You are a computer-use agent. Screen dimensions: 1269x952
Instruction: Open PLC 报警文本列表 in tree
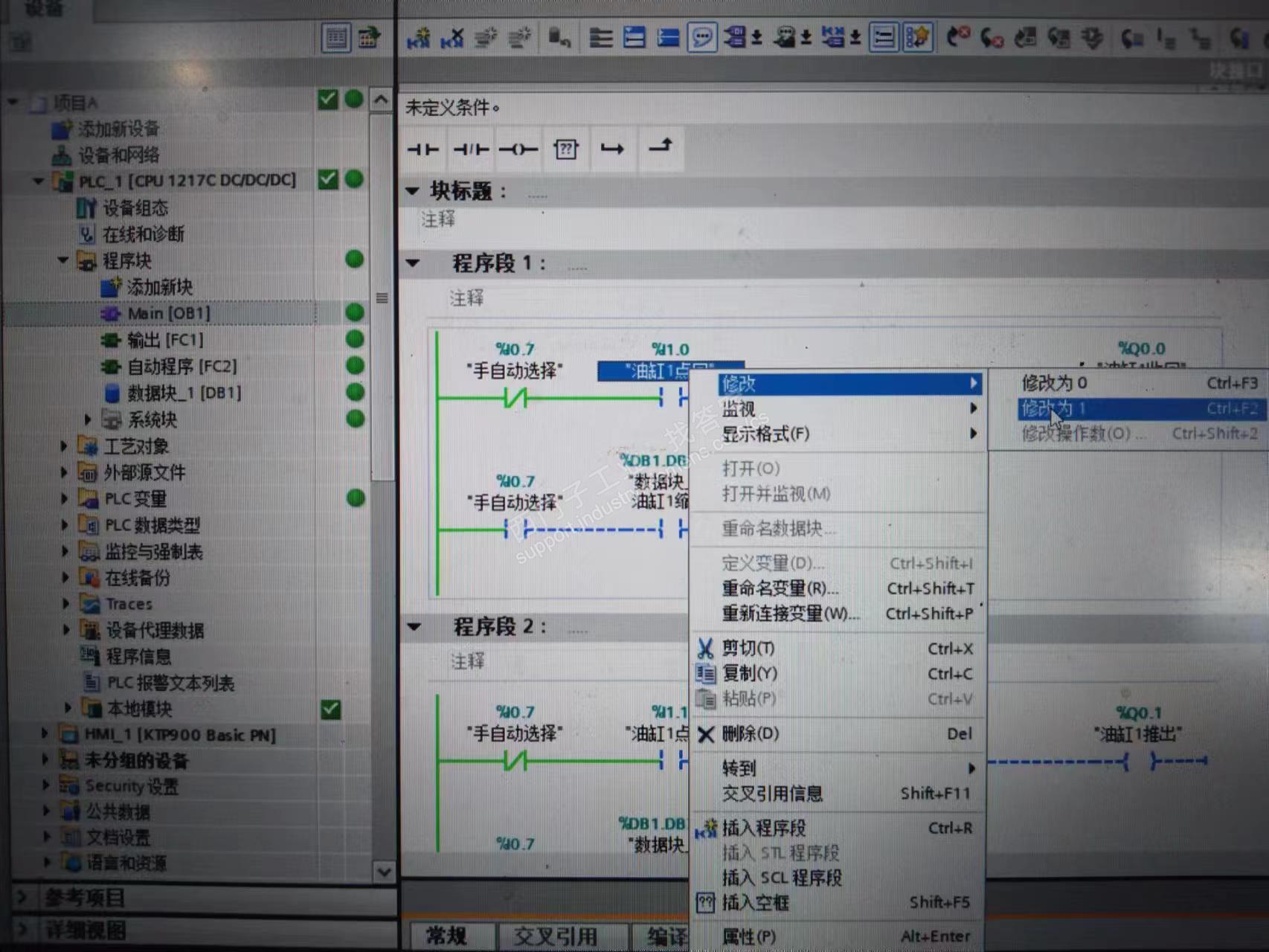point(170,683)
